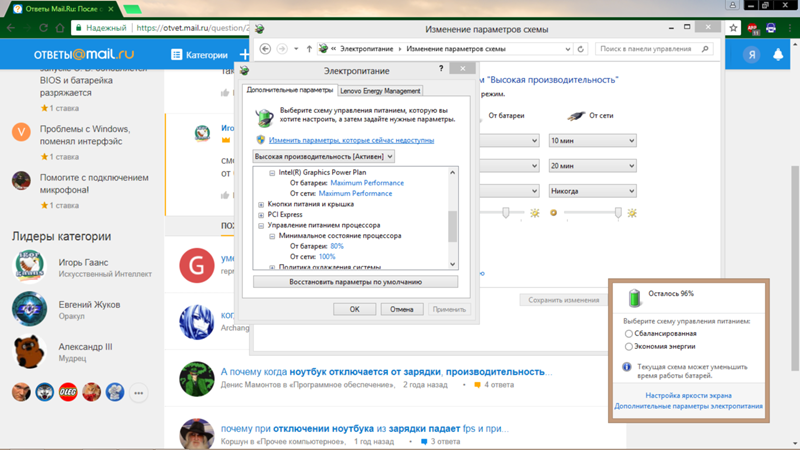800x450 pixels.
Task: Collapse Intel(R) Graphics Power Plan node
Action: pos(272,173)
